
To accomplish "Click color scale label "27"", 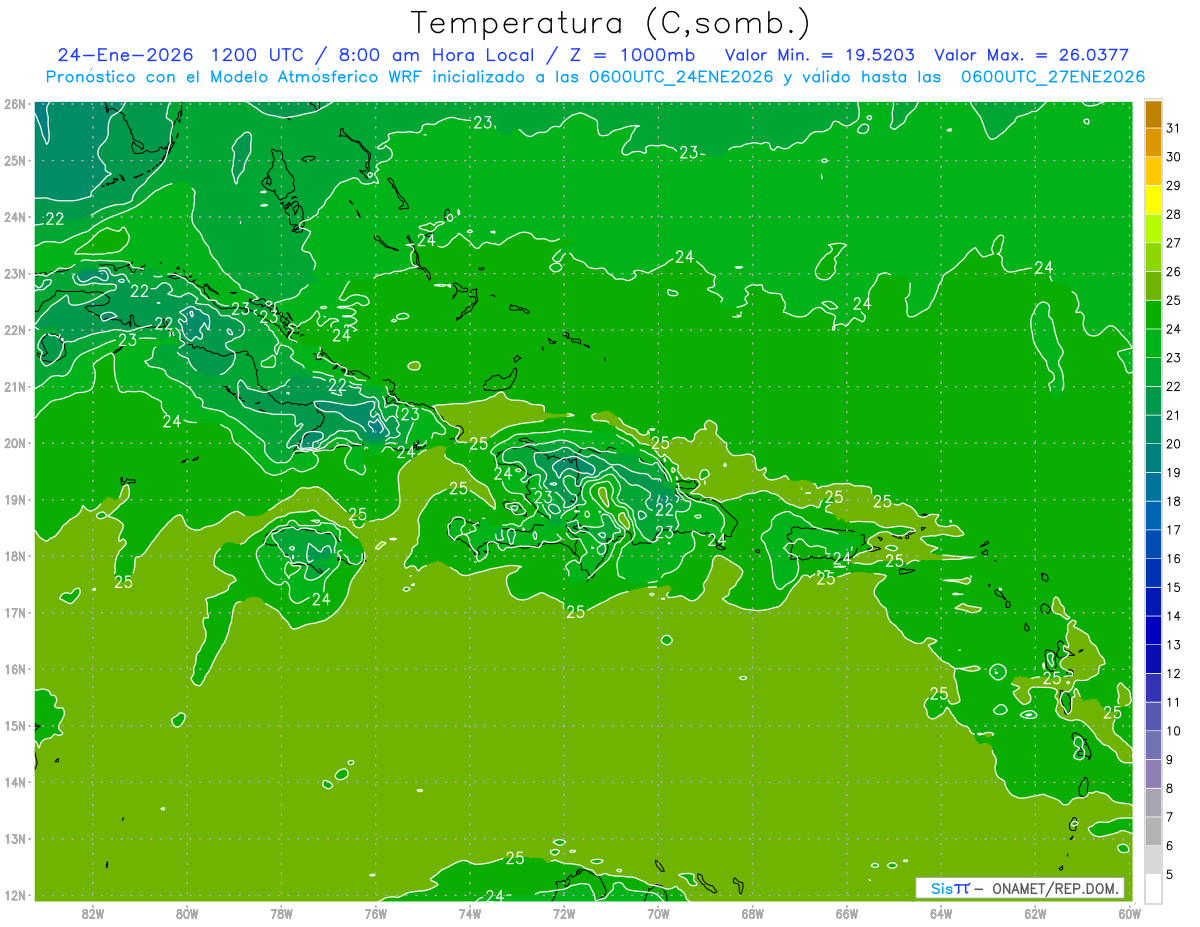I will 1173,243.
